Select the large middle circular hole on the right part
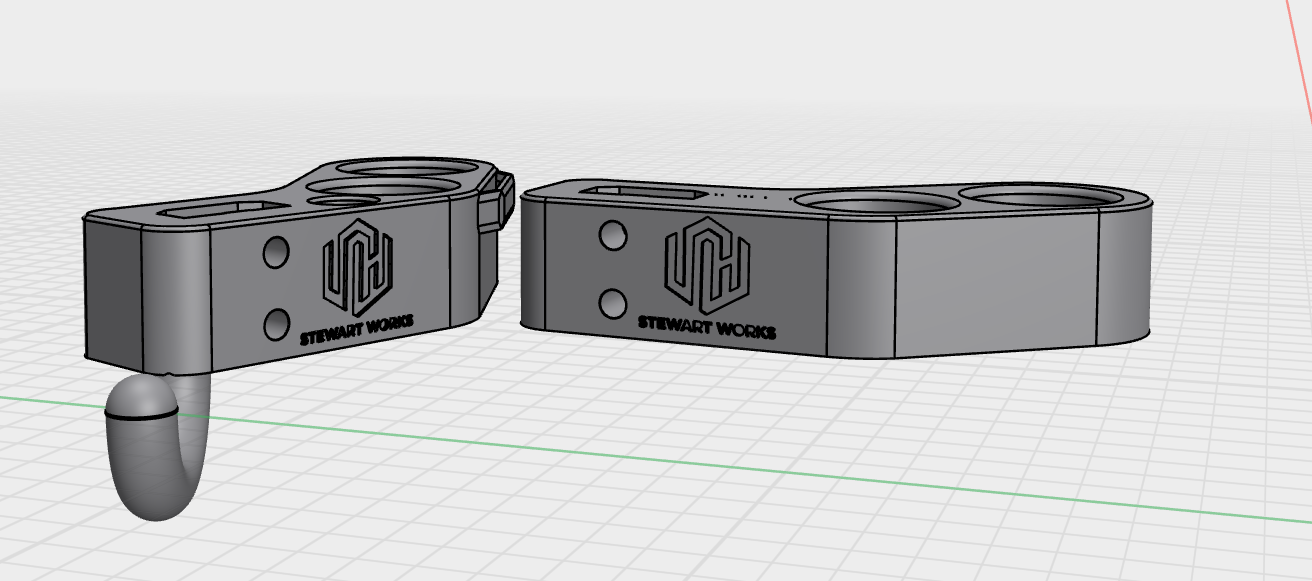Viewport: 1312px width, 581px height. tap(880, 204)
